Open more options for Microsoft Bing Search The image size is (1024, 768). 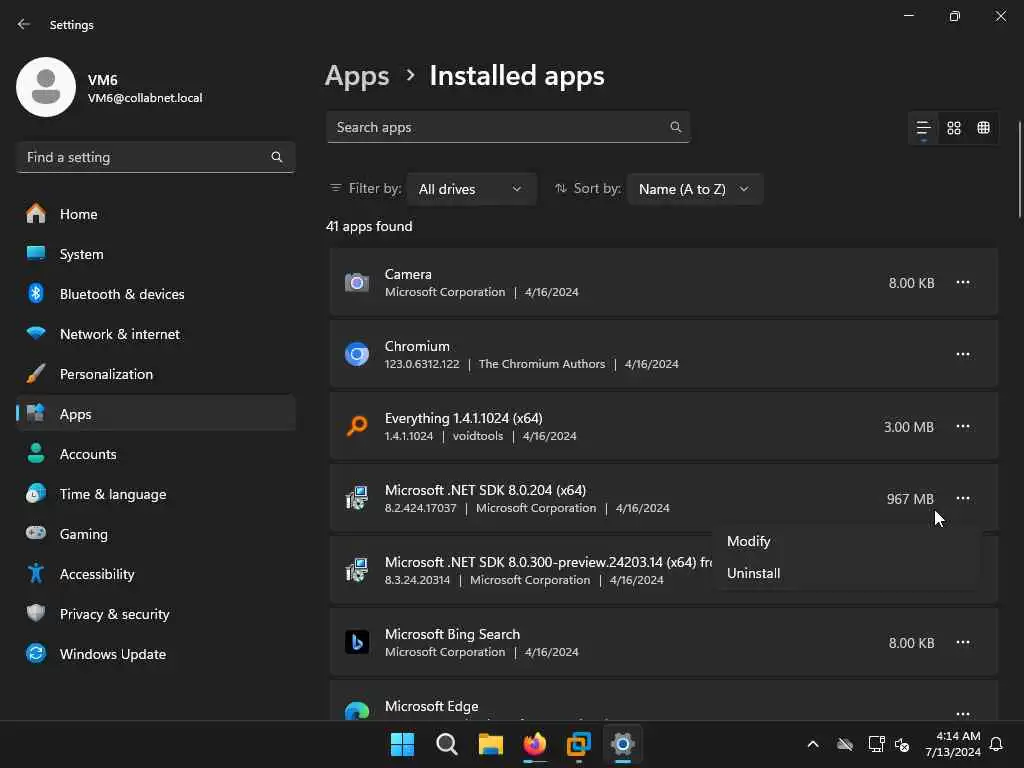(963, 643)
